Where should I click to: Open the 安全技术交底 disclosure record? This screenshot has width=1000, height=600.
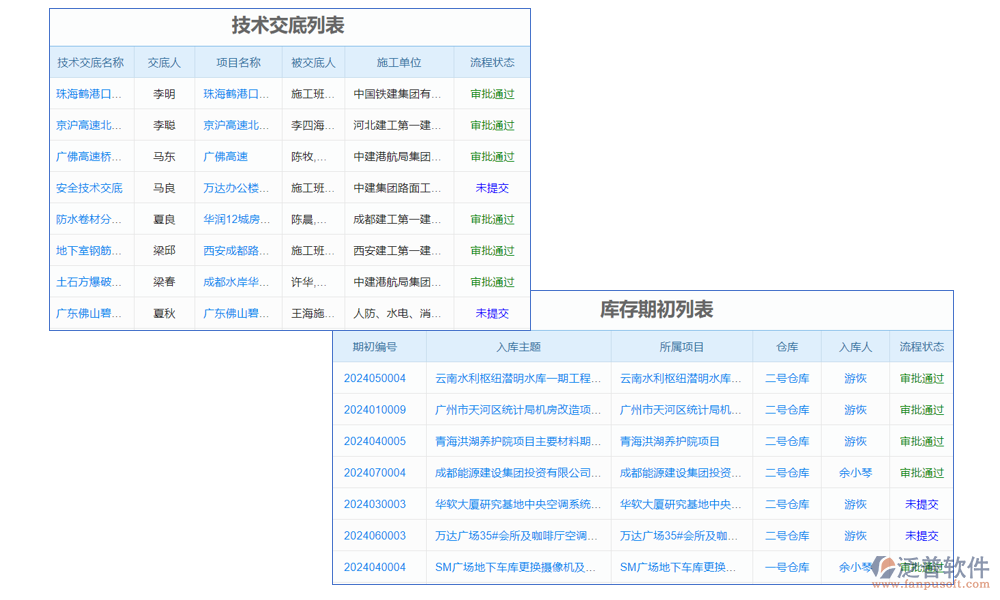pos(90,187)
